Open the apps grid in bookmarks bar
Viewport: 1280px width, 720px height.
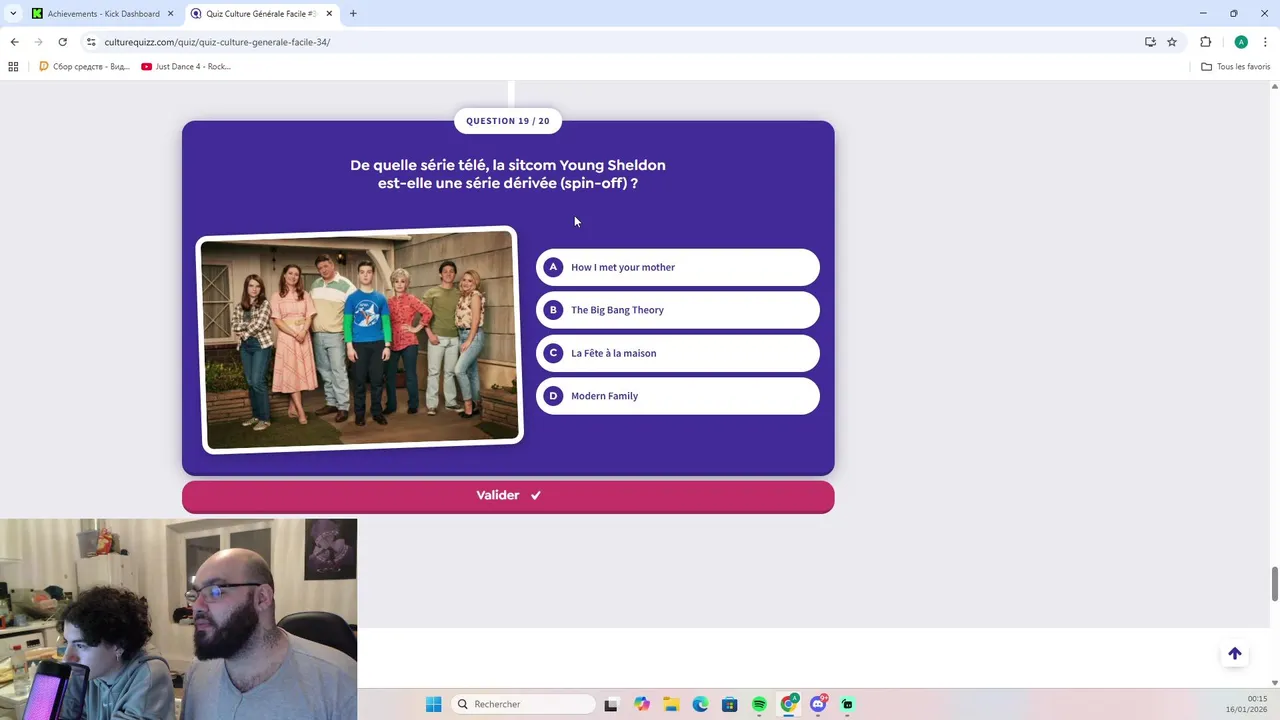coord(13,67)
